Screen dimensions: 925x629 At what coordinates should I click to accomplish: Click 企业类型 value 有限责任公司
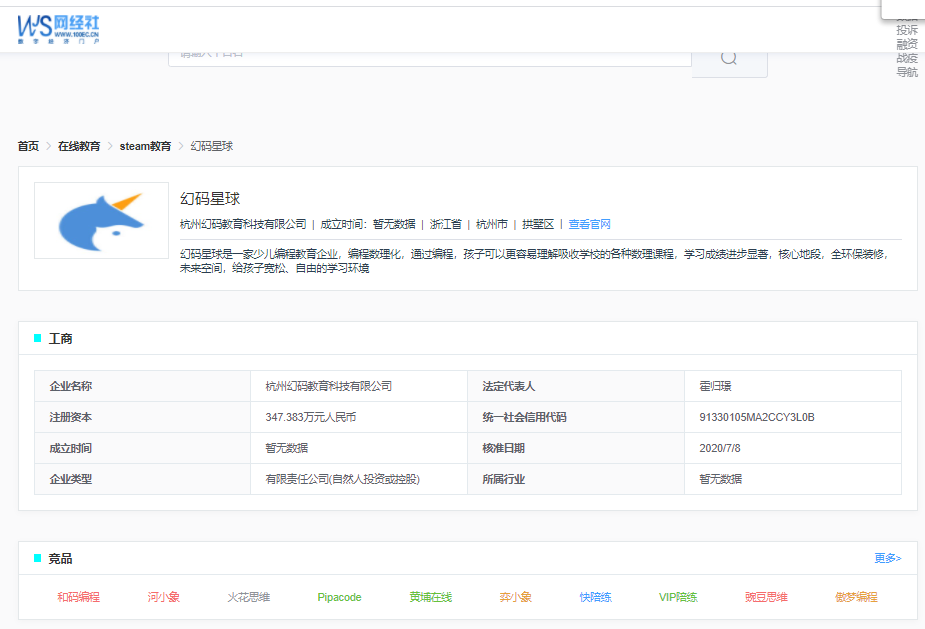[x=342, y=479]
